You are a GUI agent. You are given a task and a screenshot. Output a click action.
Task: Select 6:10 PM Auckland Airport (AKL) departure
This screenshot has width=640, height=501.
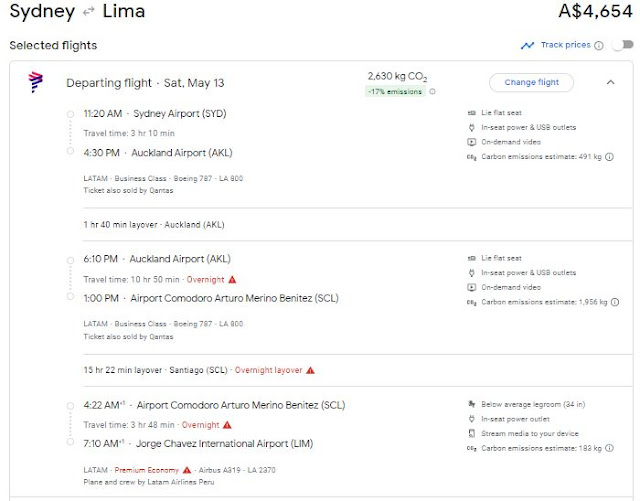point(157,259)
